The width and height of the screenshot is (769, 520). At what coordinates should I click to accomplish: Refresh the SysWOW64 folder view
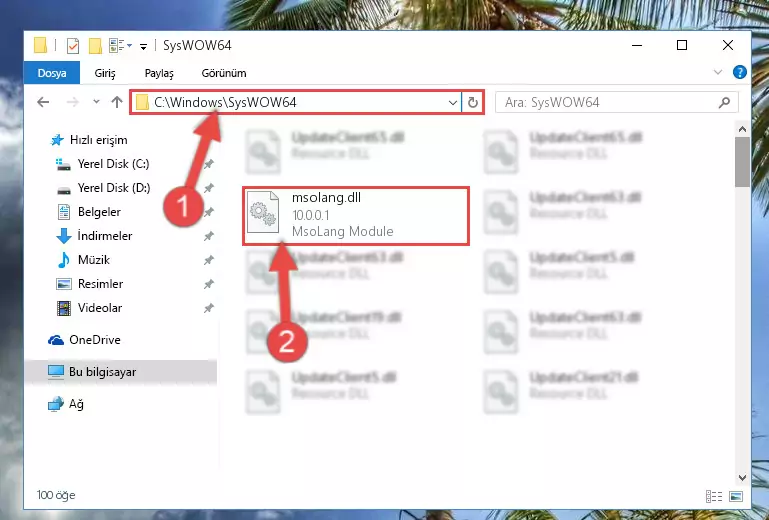[473, 103]
